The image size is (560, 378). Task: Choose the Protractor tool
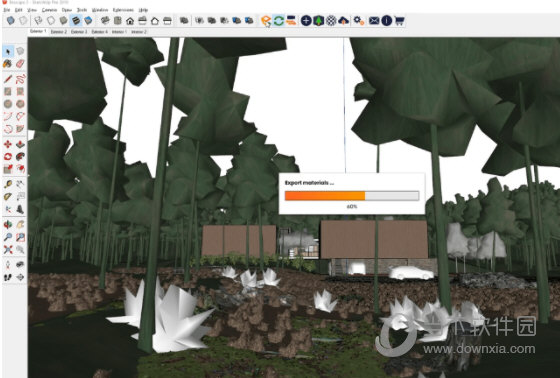(x=8, y=197)
